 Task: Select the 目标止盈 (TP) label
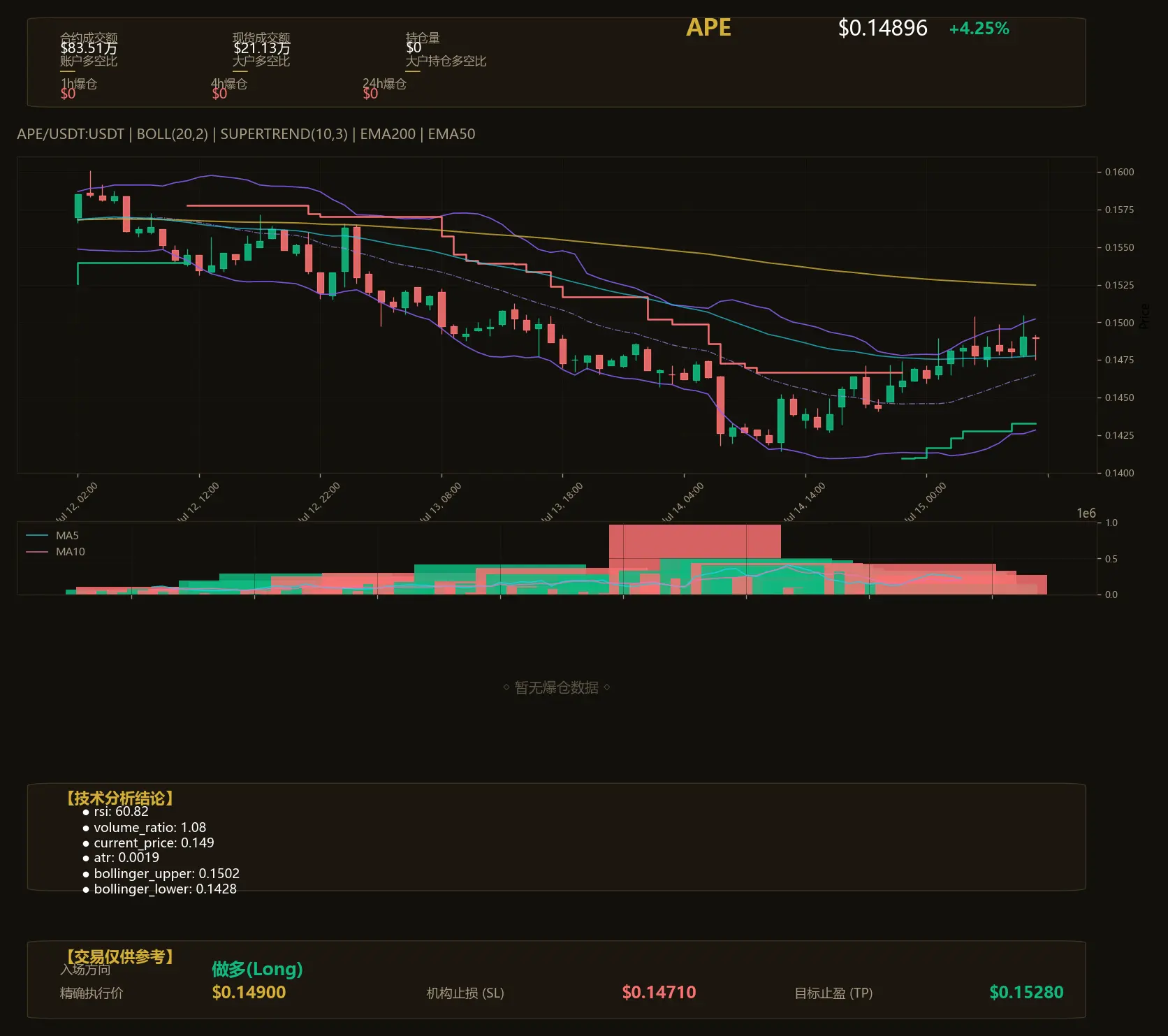click(833, 993)
